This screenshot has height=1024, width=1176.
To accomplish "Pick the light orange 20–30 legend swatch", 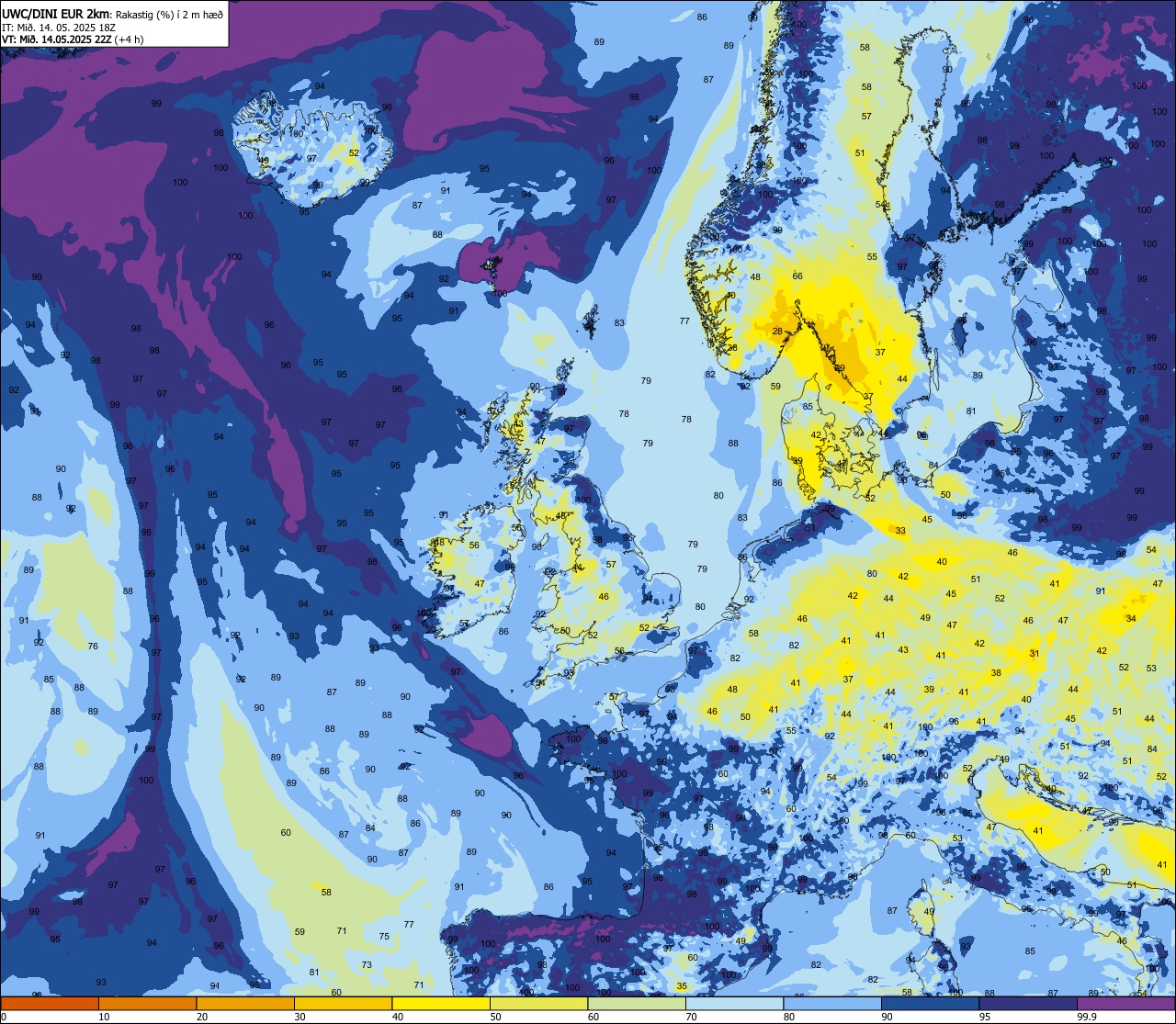I will point(245,1003).
